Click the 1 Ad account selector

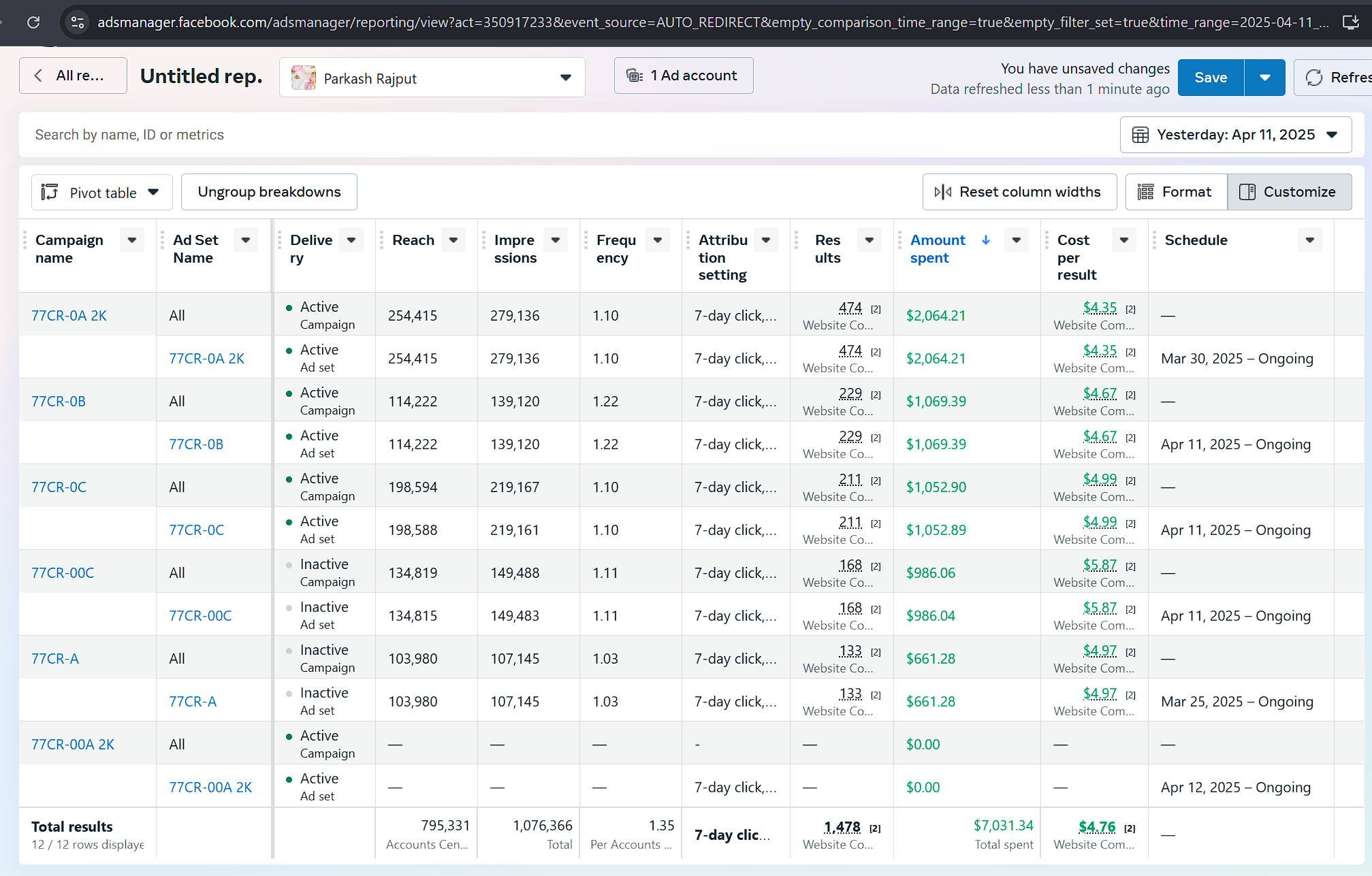(x=683, y=76)
